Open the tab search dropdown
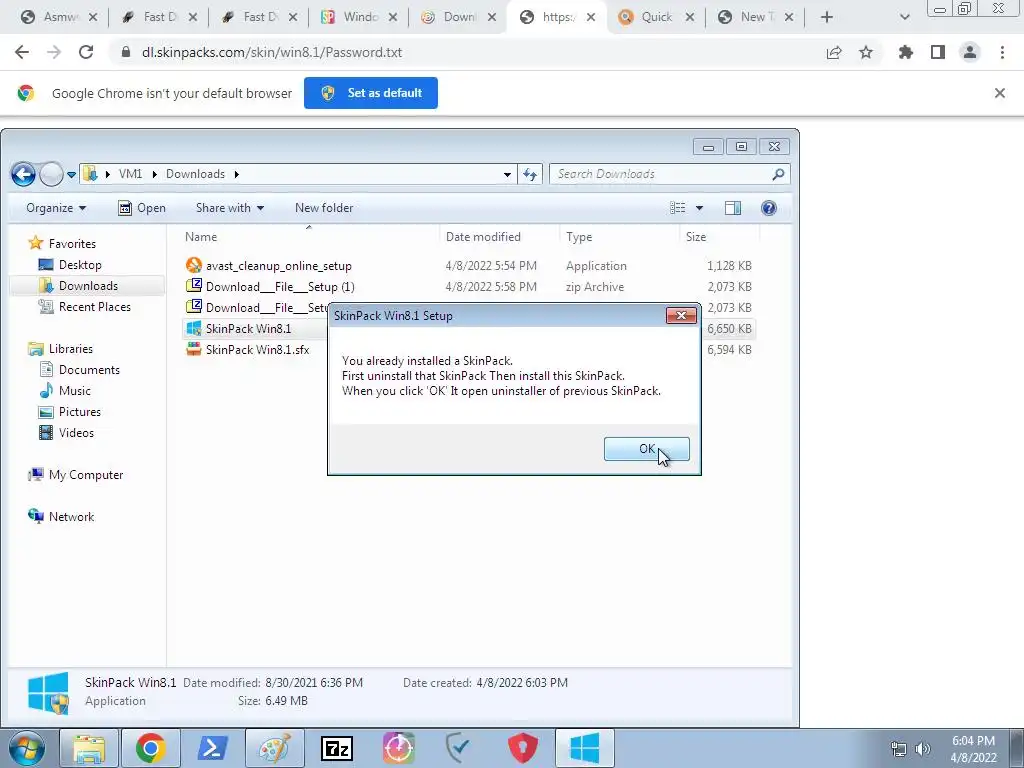Screen dimensions: 1024x768 tap(904, 17)
